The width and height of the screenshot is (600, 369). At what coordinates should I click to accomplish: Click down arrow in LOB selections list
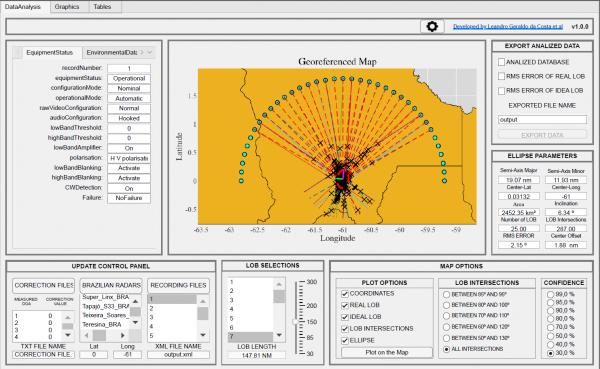[x=279, y=335]
